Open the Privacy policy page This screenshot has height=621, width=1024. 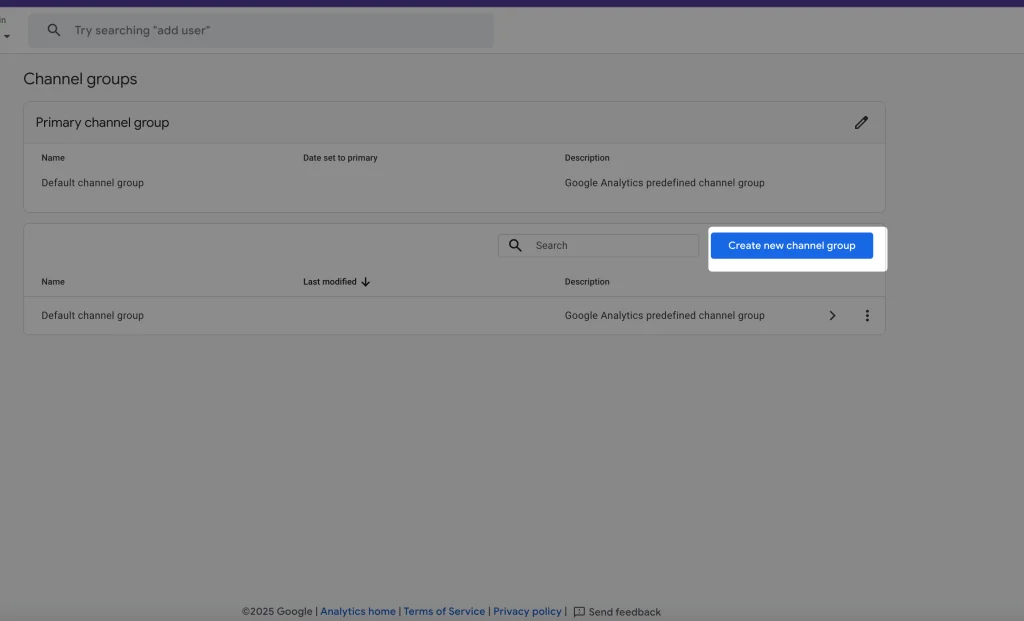pyautogui.click(x=527, y=611)
